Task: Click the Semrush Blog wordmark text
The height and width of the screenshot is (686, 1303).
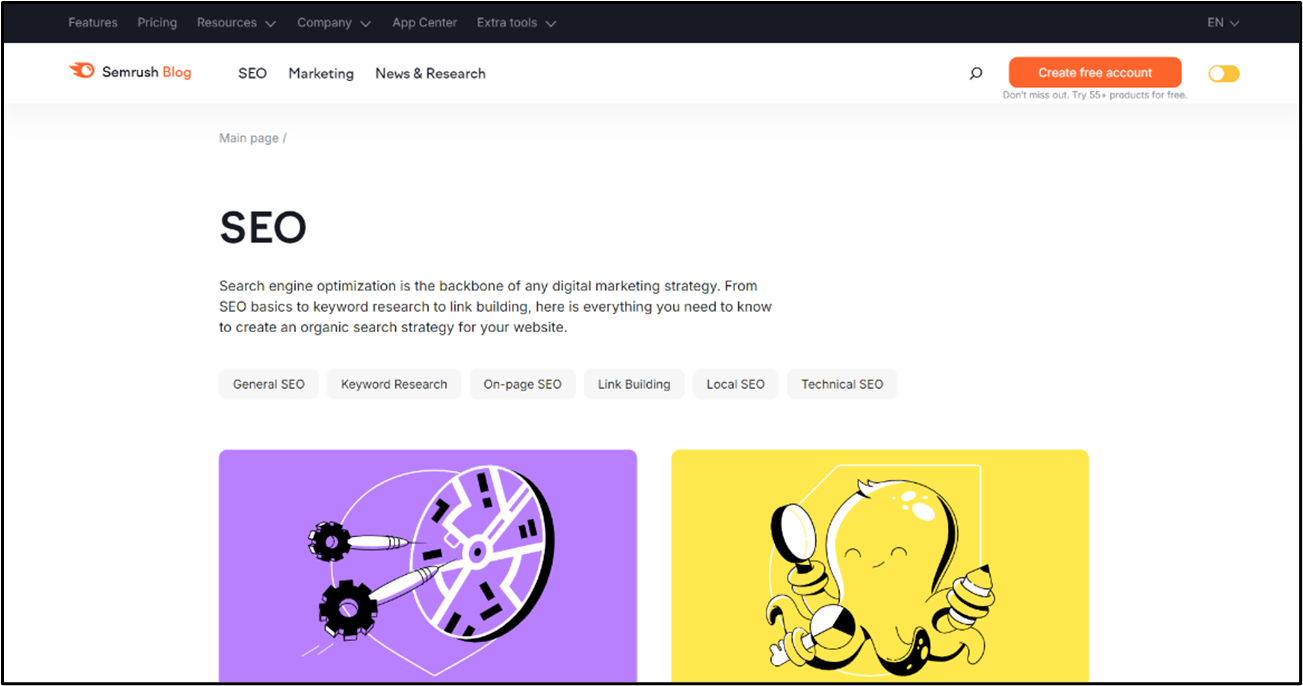Action: [146, 72]
